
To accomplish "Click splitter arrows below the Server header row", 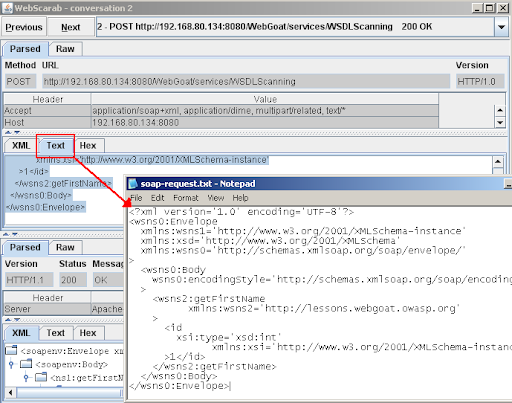I will tap(13, 319).
